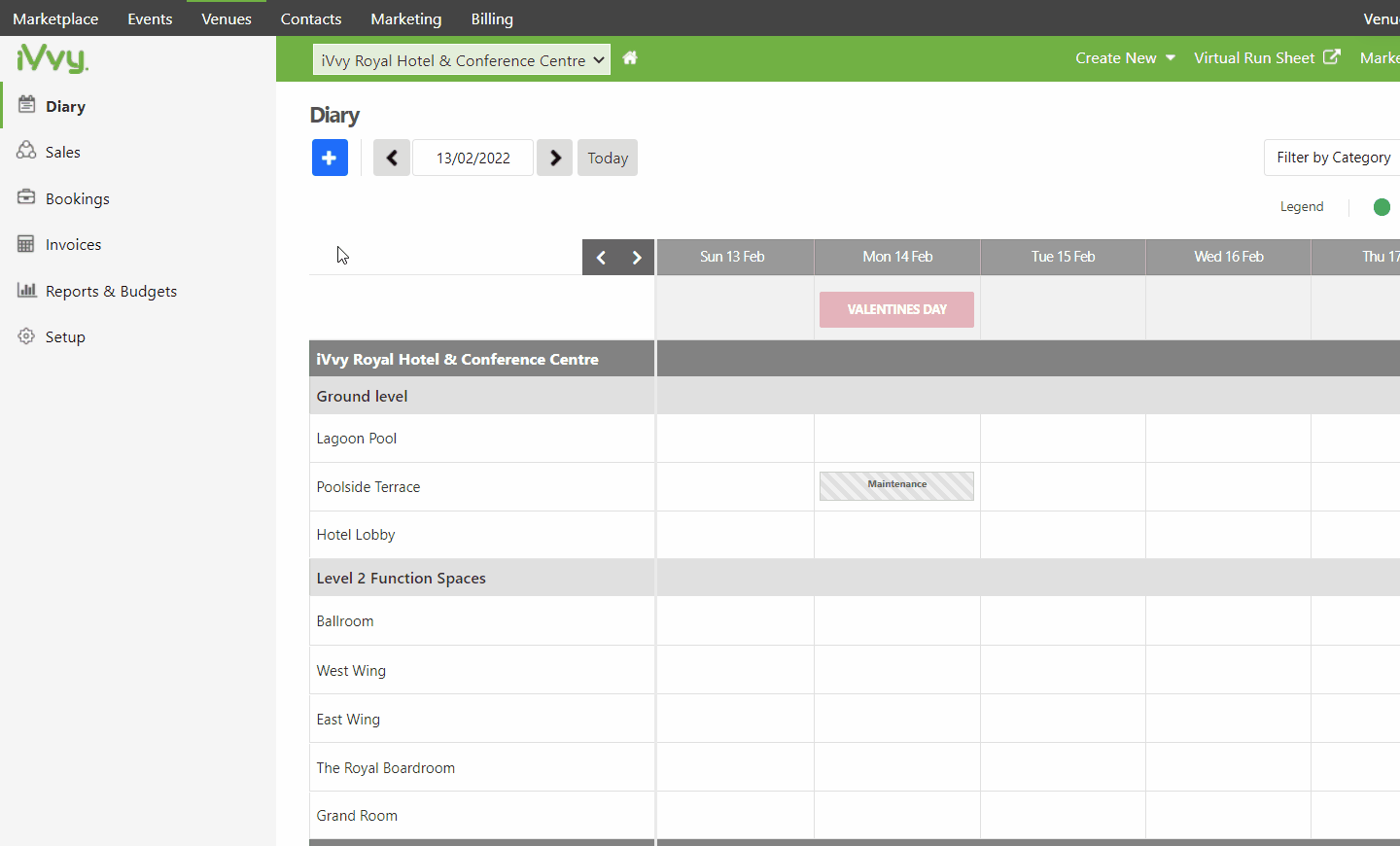Open the Marketplace top menu

55,18
